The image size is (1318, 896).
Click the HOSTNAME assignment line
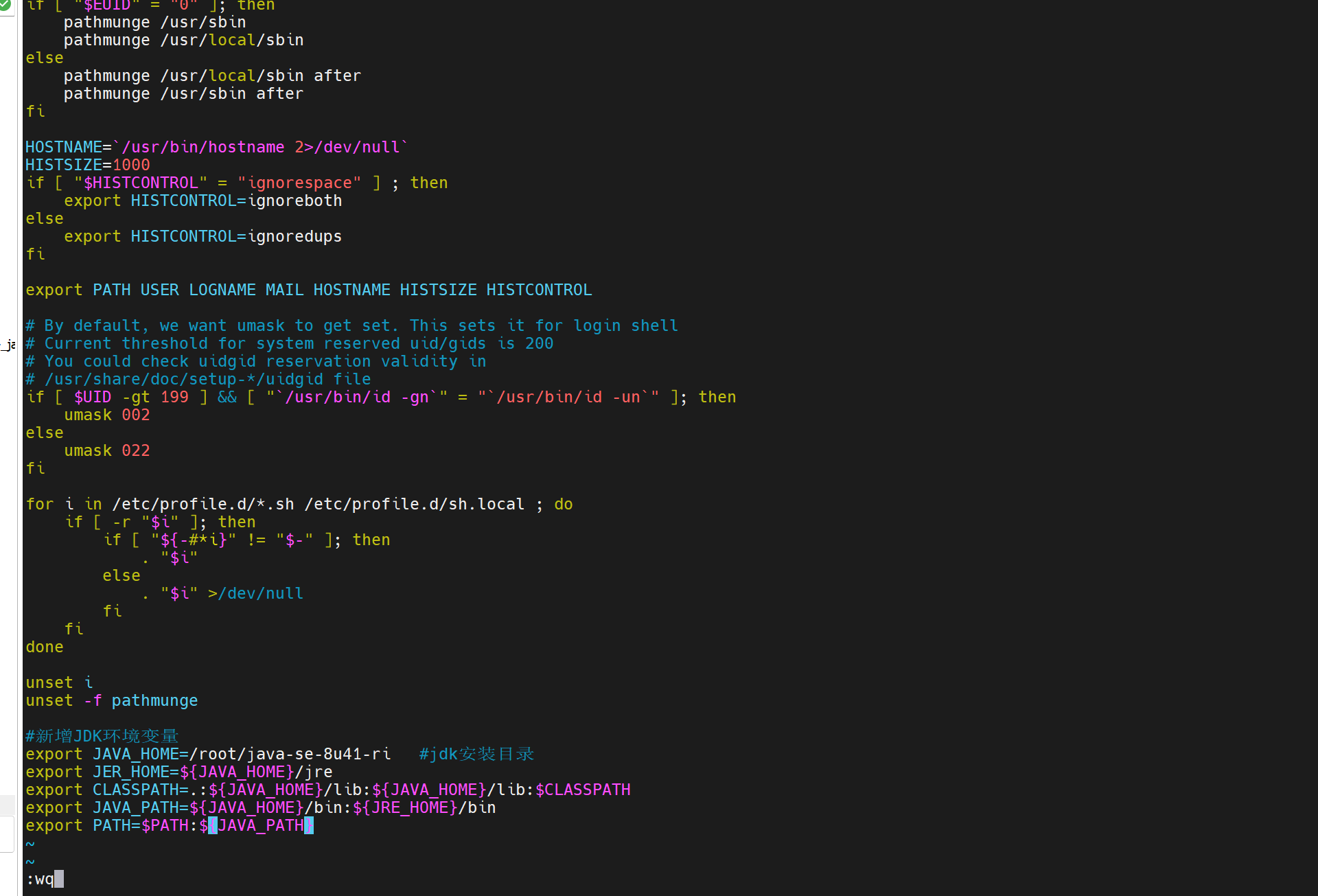[216, 148]
